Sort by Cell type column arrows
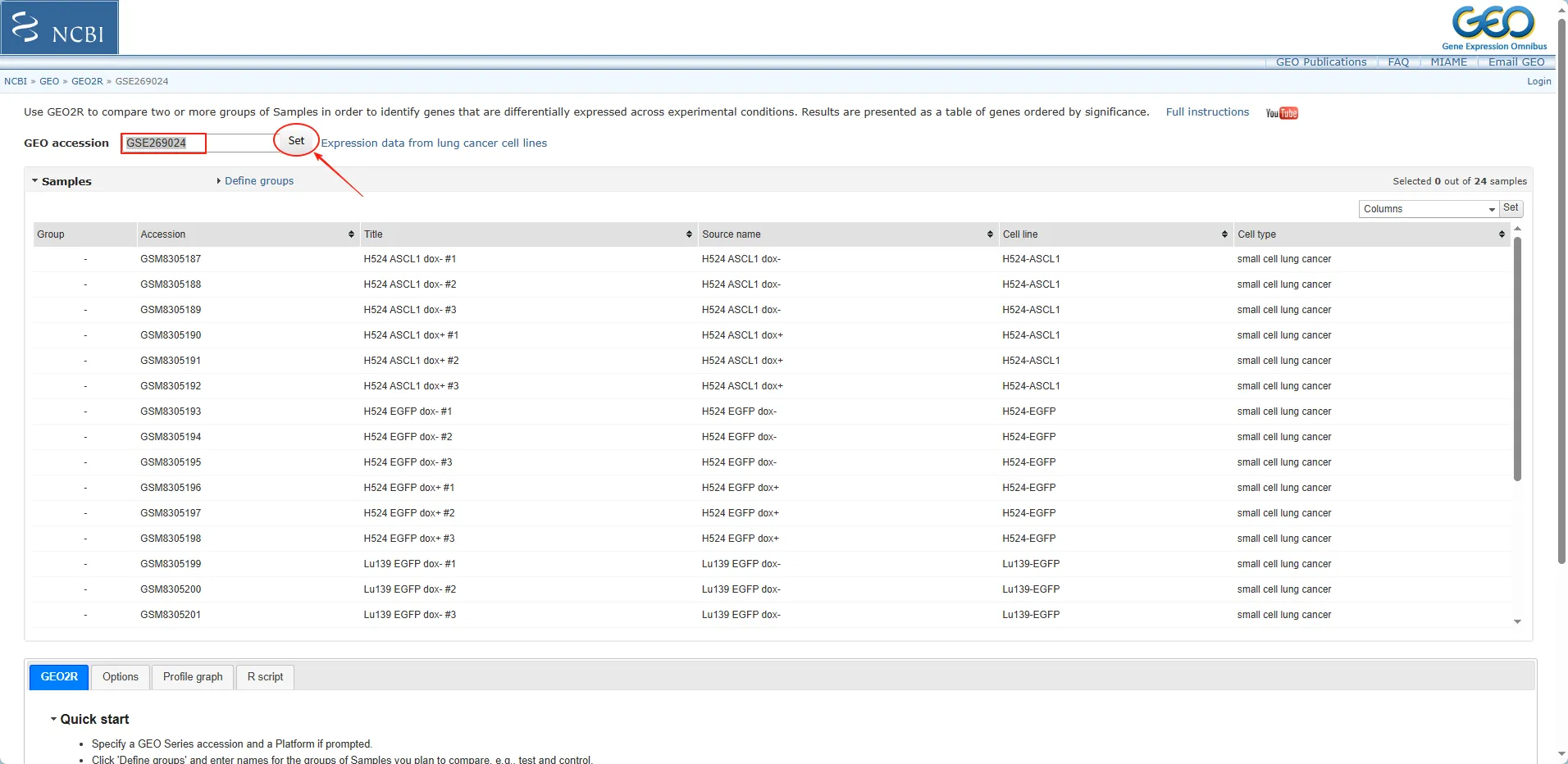The image size is (1568, 764). 1502,234
